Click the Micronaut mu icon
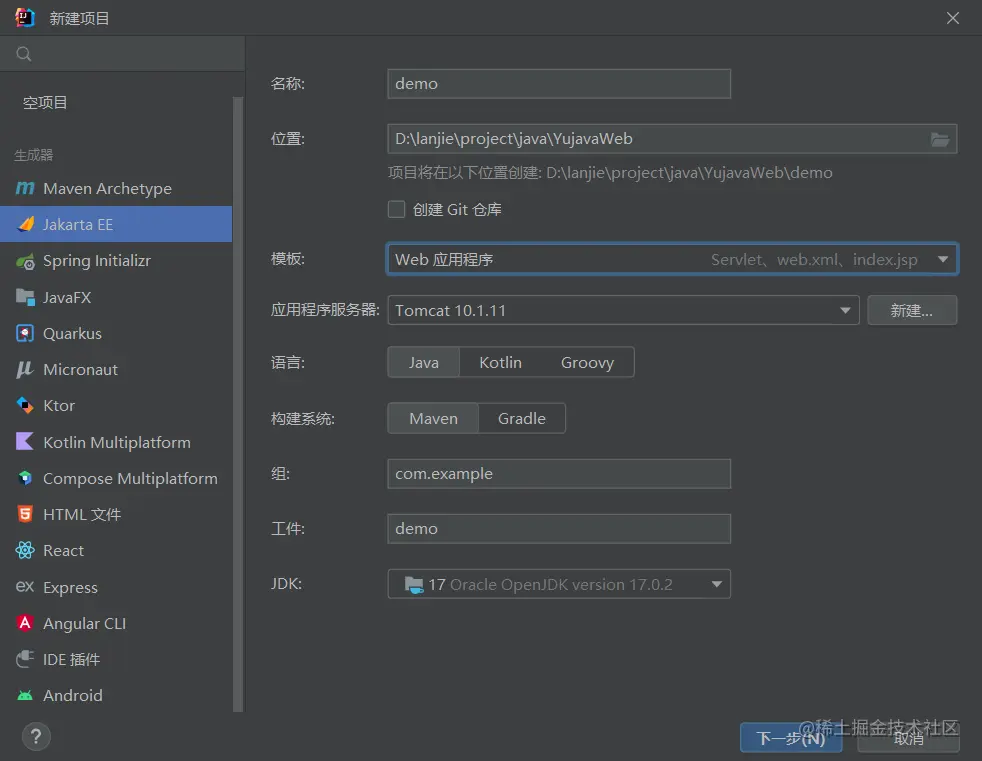The height and width of the screenshot is (761, 982). 25,370
